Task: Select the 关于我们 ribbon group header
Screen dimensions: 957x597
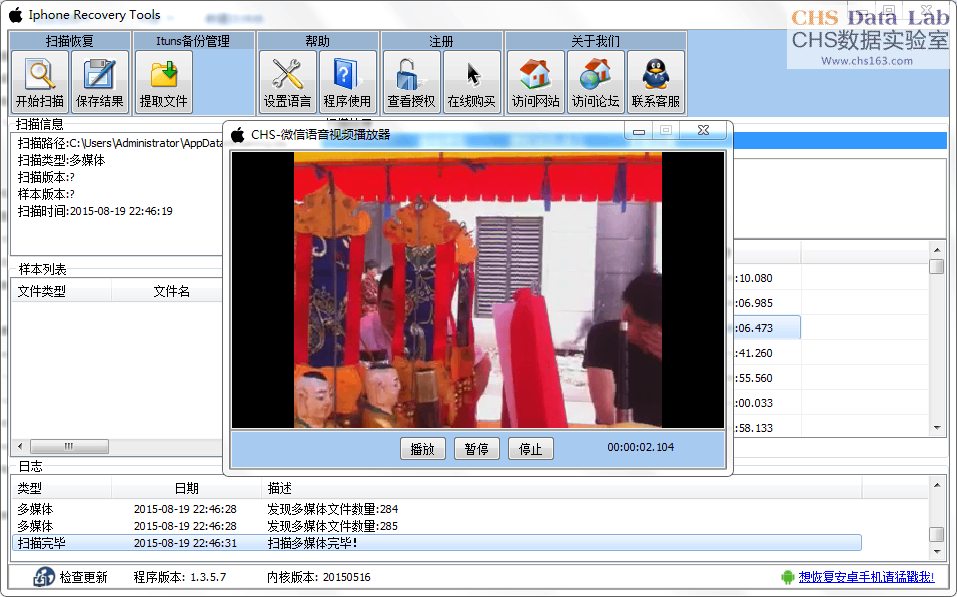Action: [x=595, y=41]
